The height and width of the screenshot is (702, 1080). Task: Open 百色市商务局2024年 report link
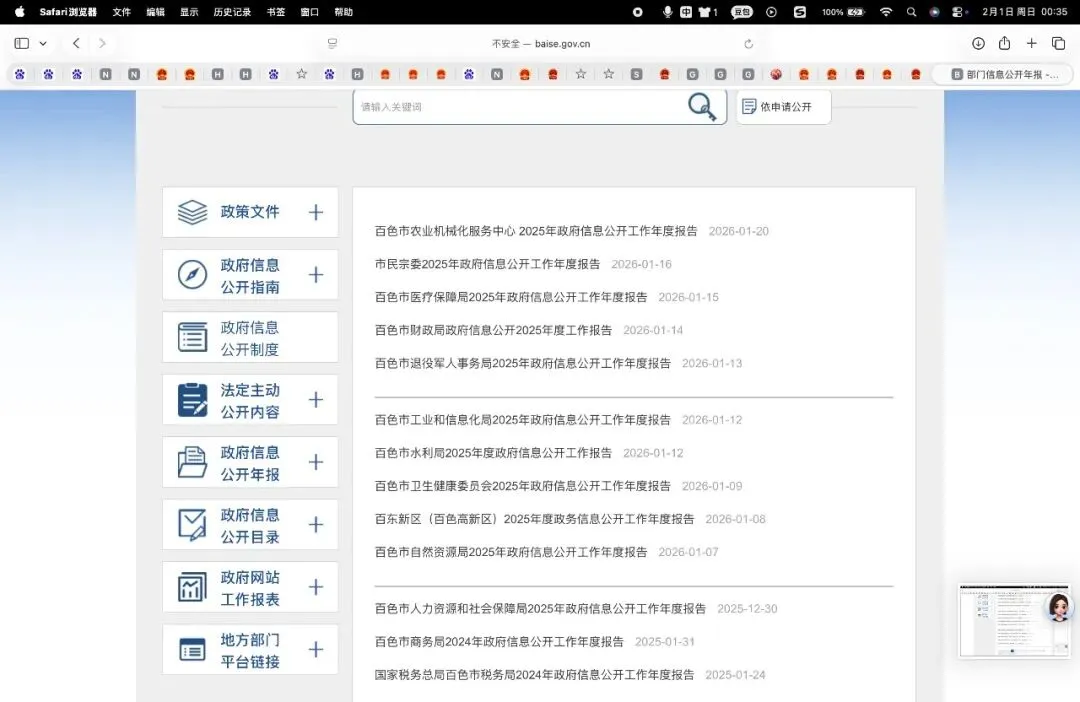[x=499, y=641]
